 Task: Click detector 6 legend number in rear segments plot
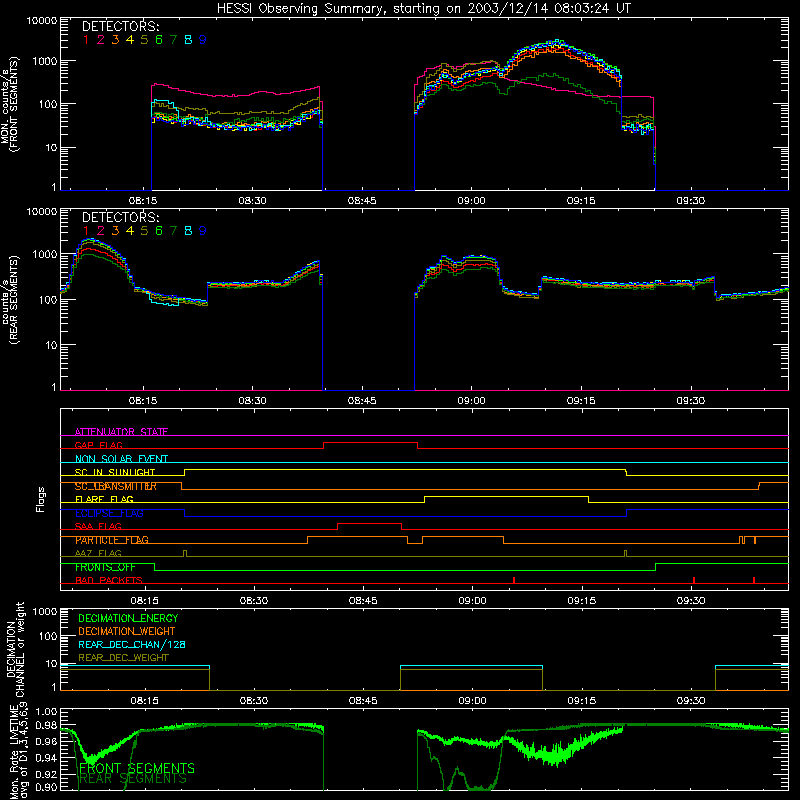point(159,231)
